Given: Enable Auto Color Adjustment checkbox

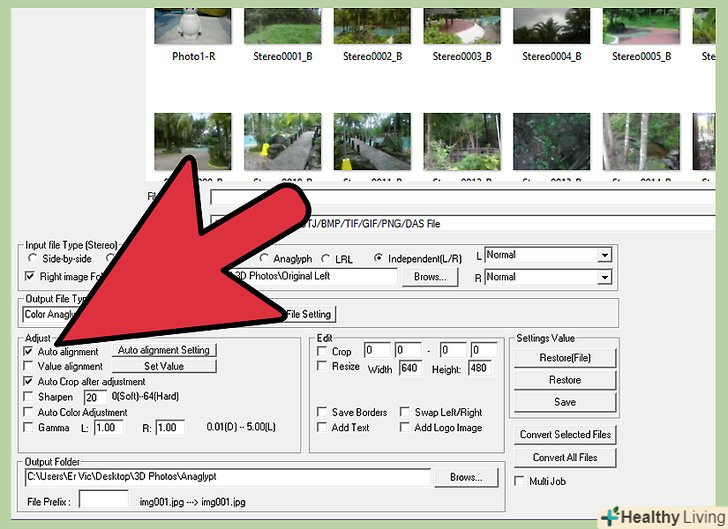Looking at the screenshot, I should 28,412.
